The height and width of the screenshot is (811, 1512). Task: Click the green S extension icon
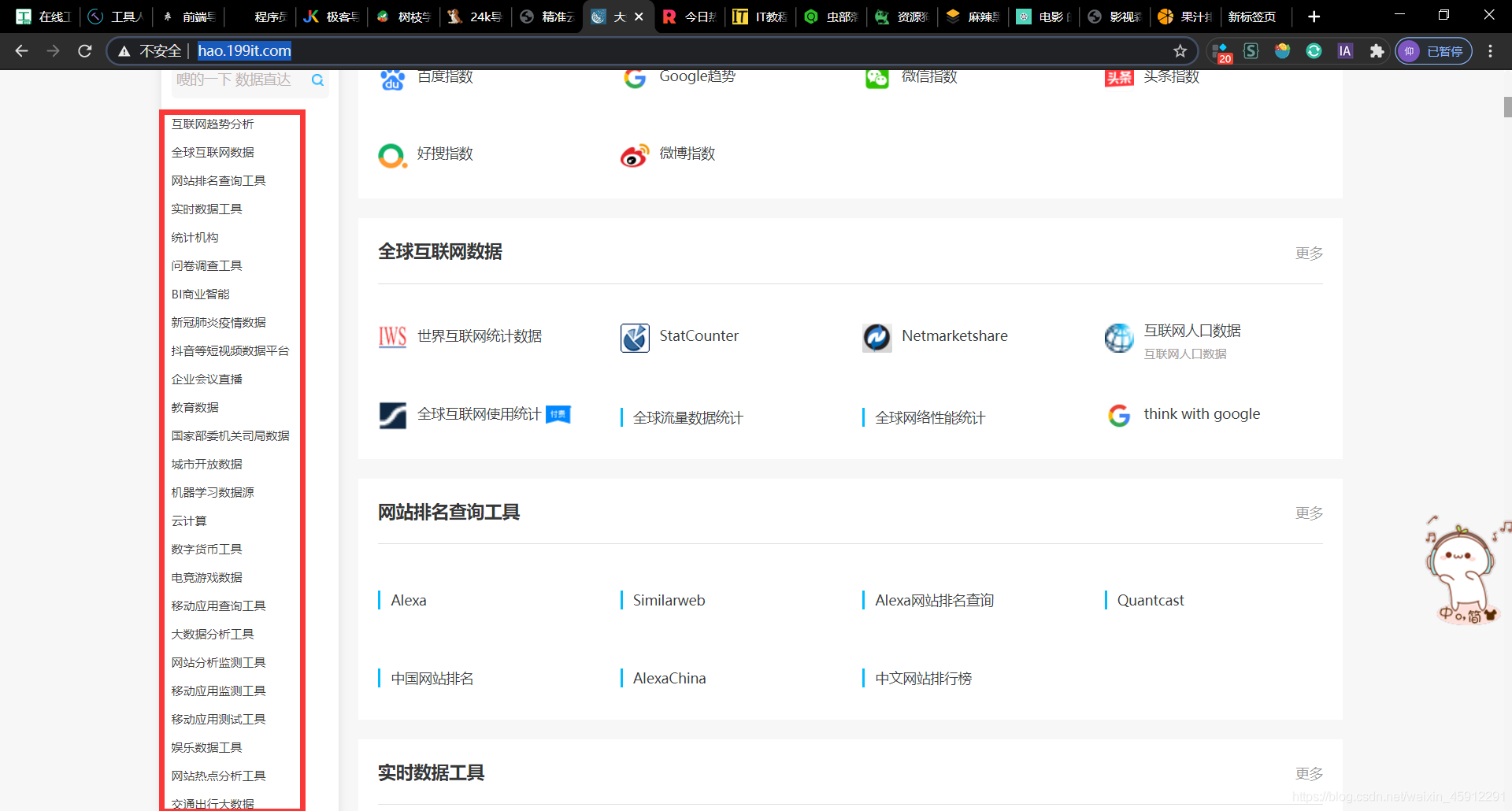[1251, 51]
